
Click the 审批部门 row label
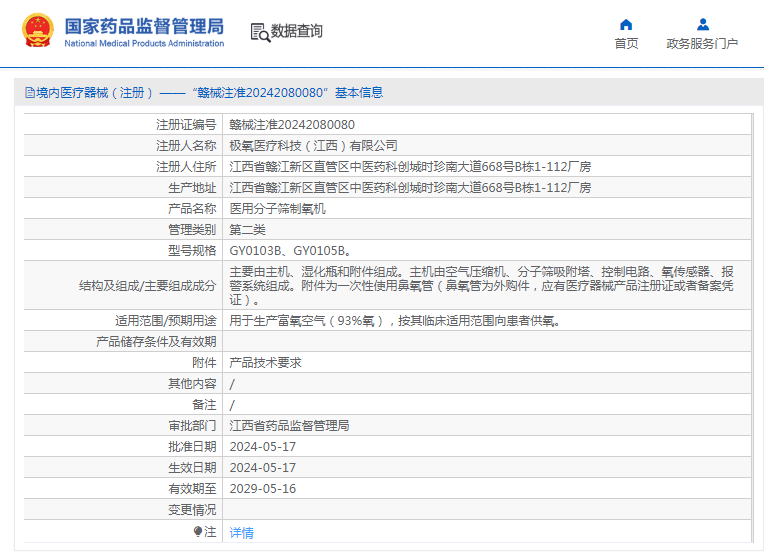[192, 426]
